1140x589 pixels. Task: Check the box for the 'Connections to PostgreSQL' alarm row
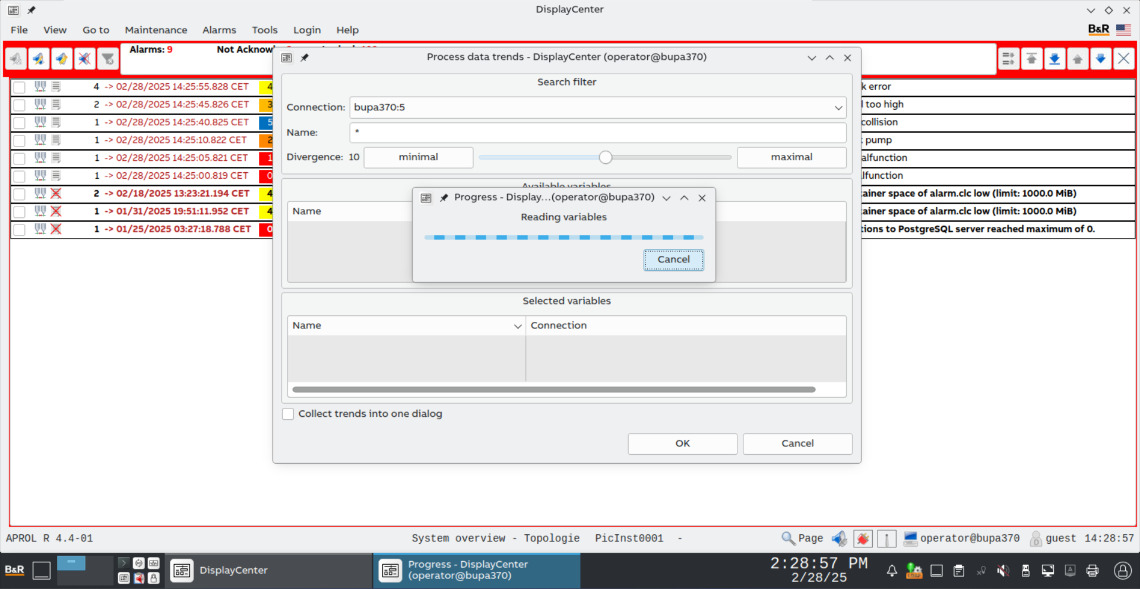[x=19, y=230]
